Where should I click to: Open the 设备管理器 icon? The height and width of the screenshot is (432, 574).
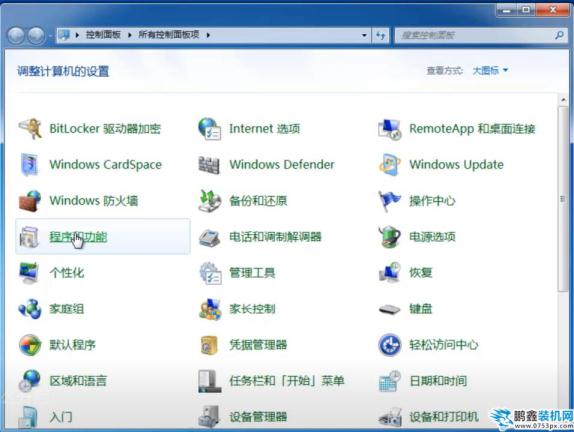click(x=209, y=417)
